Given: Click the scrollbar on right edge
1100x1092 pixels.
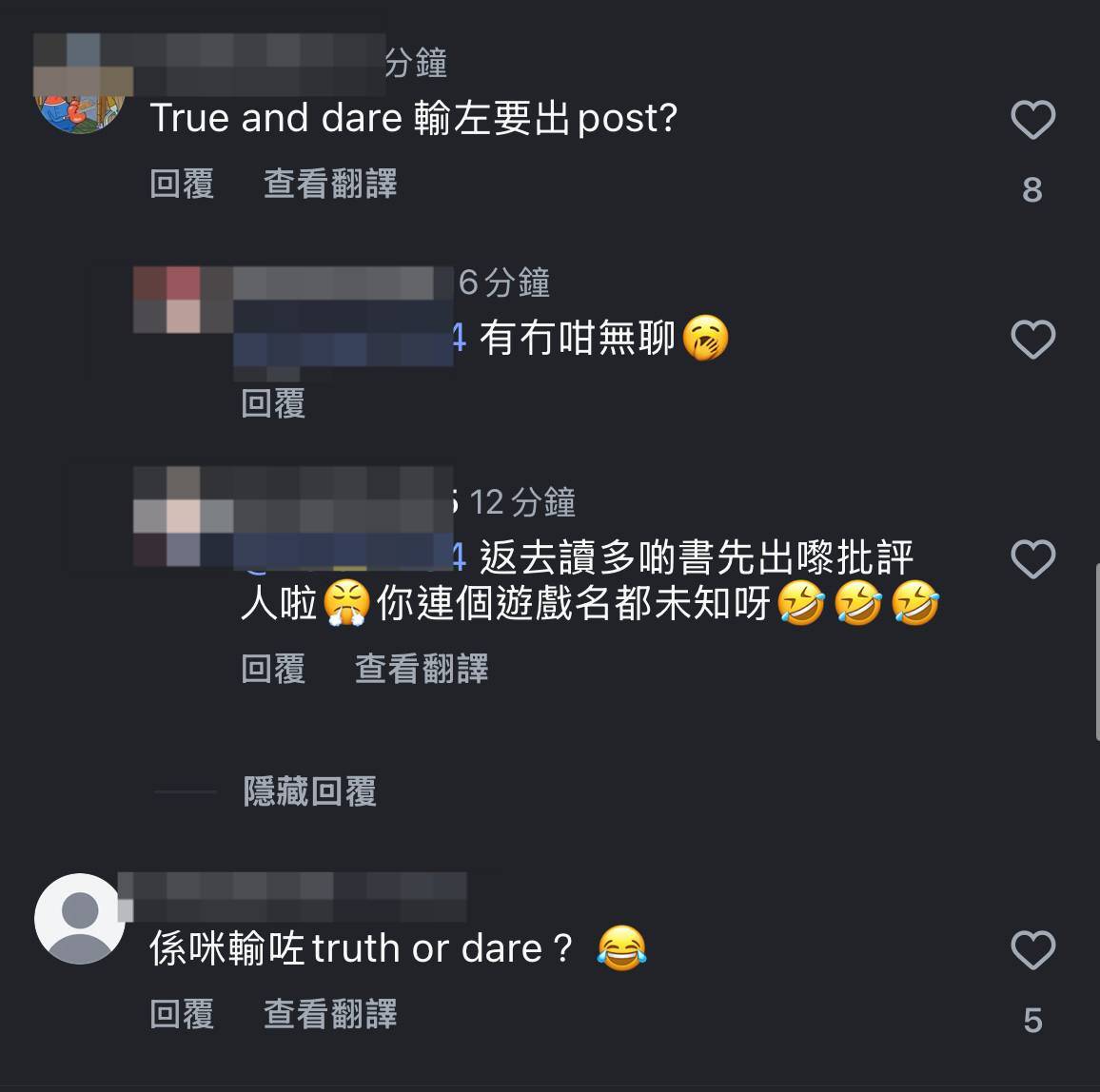Looking at the screenshot, I should [x=1097, y=651].
